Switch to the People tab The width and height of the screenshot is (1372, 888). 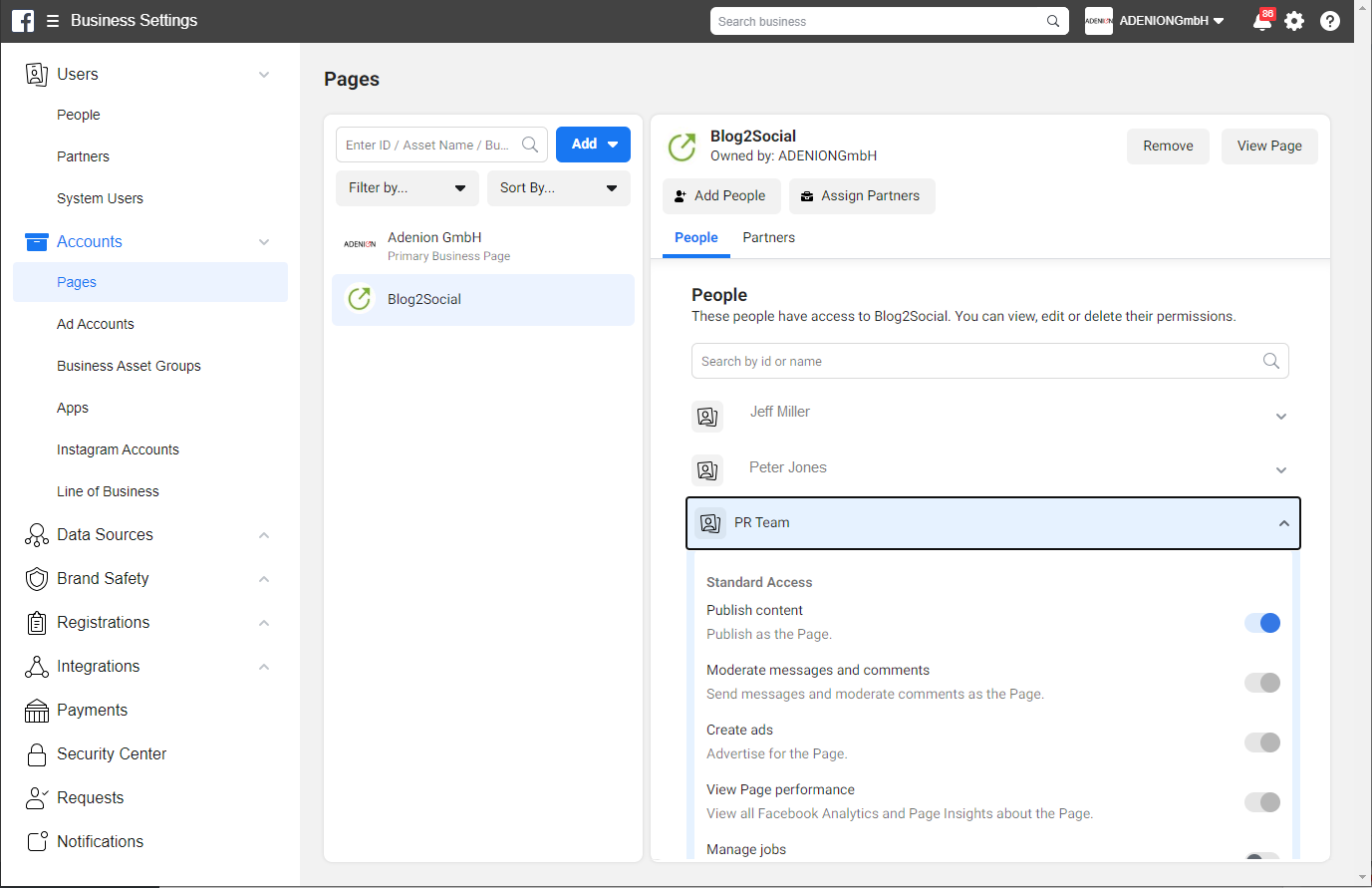tap(696, 238)
